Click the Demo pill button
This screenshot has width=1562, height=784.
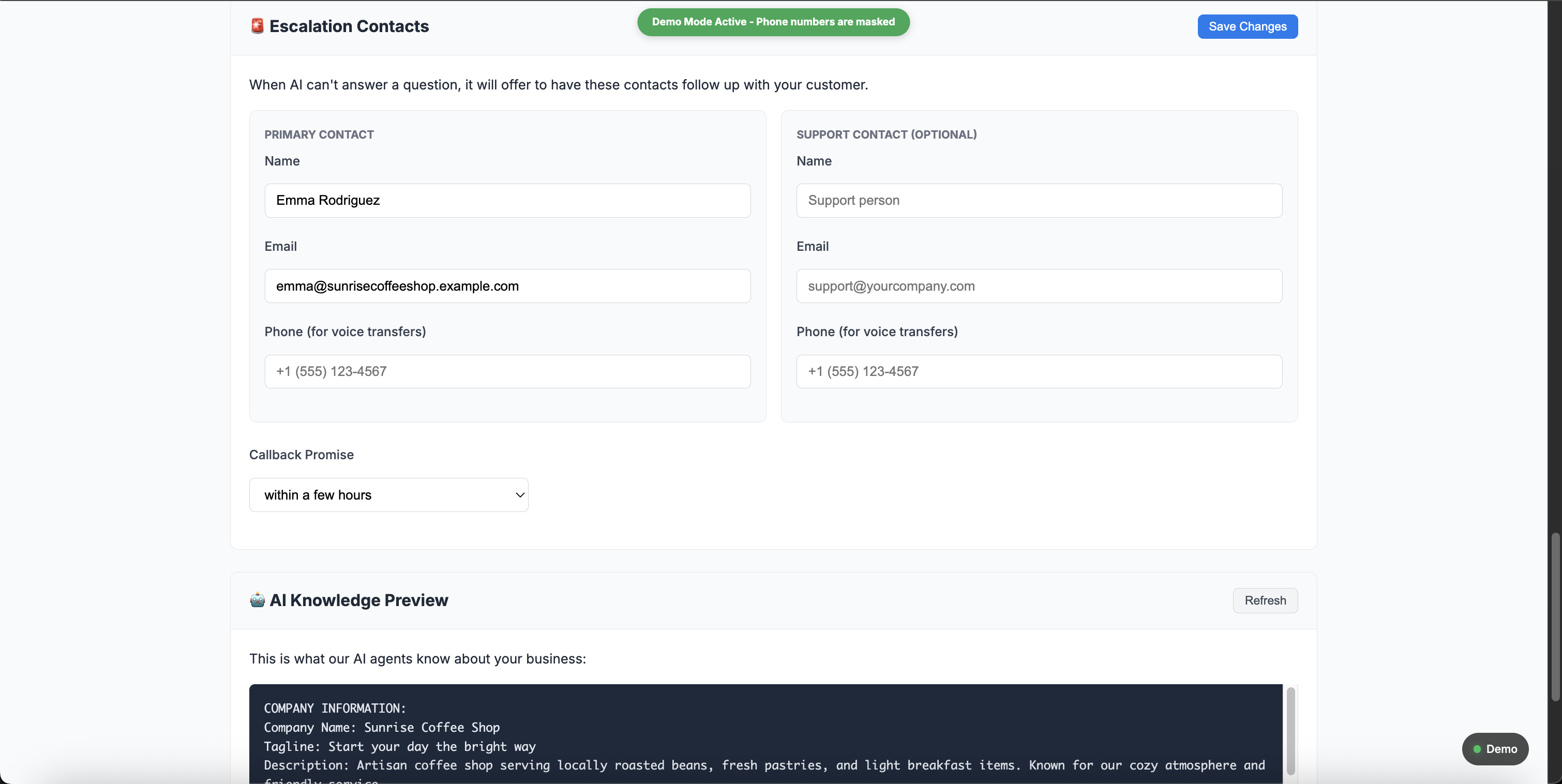pyautogui.click(x=1495, y=749)
